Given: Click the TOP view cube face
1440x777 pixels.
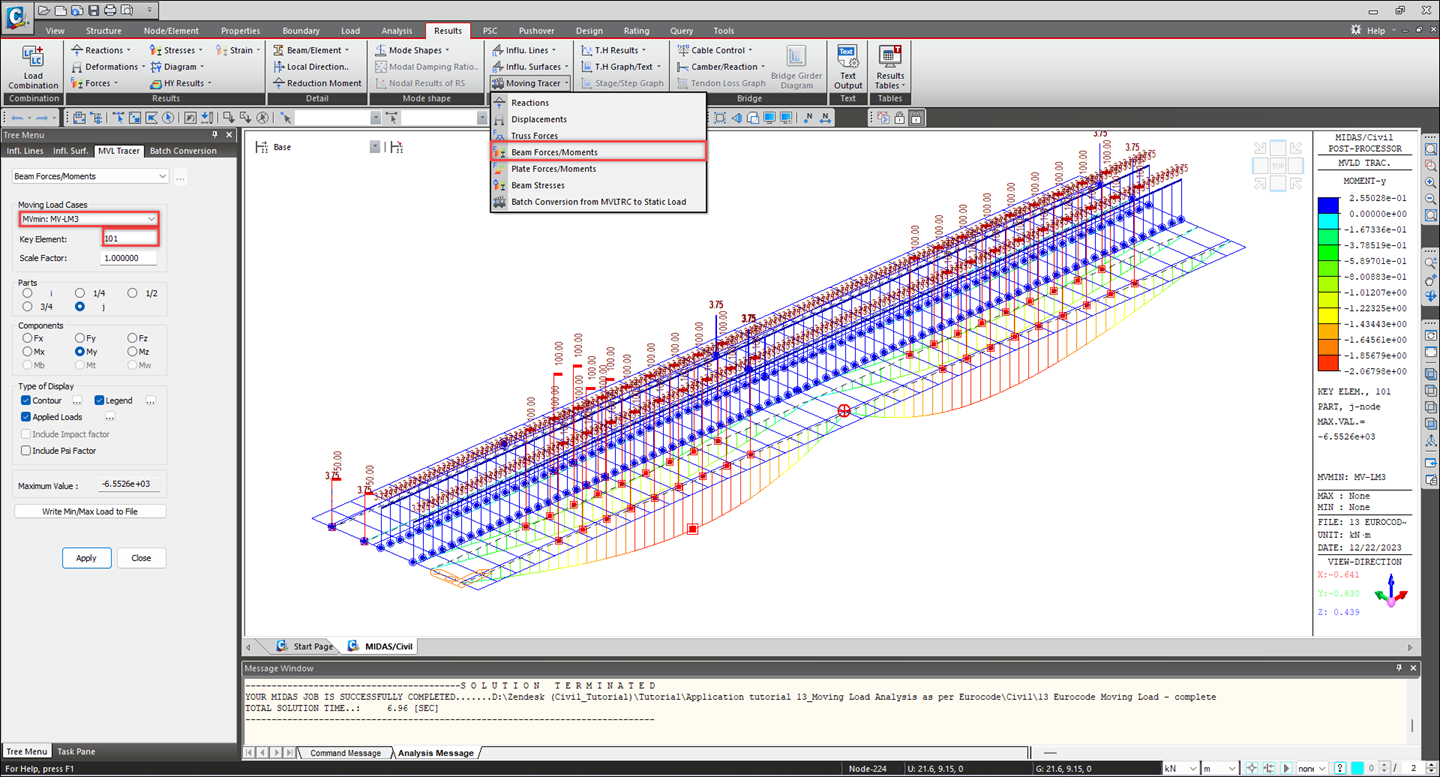Looking at the screenshot, I should pyautogui.click(x=1277, y=165).
